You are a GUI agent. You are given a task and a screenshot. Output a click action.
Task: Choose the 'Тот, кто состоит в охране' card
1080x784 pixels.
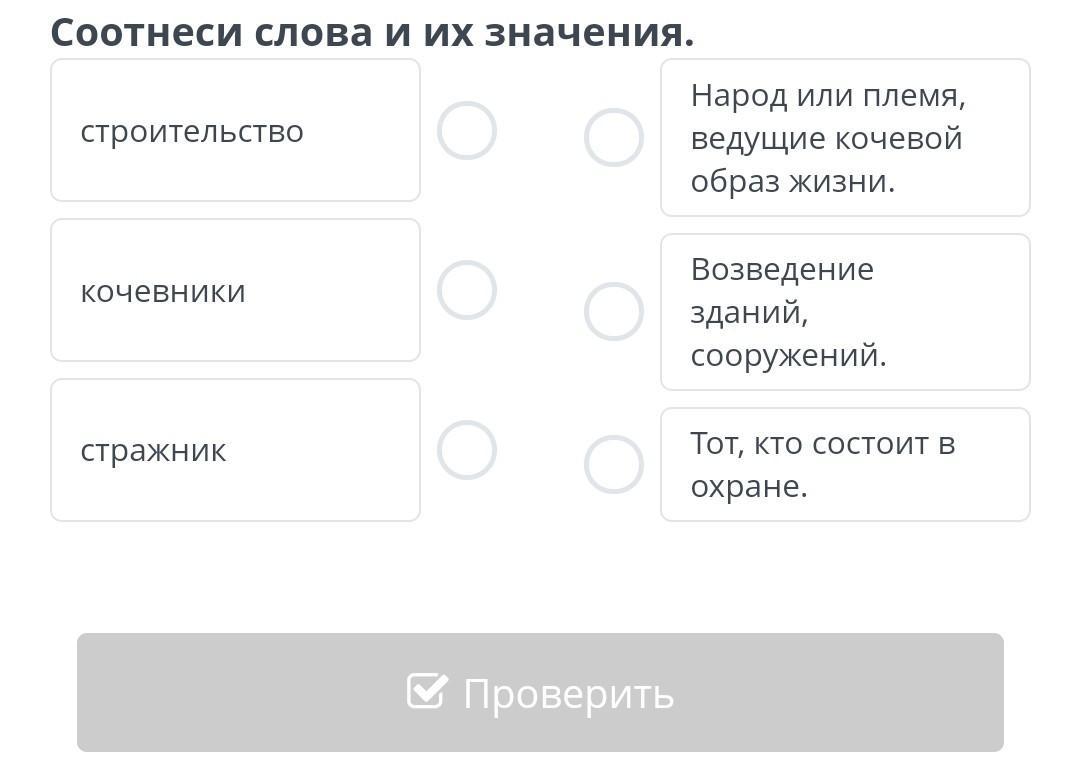[x=845, y=465]
